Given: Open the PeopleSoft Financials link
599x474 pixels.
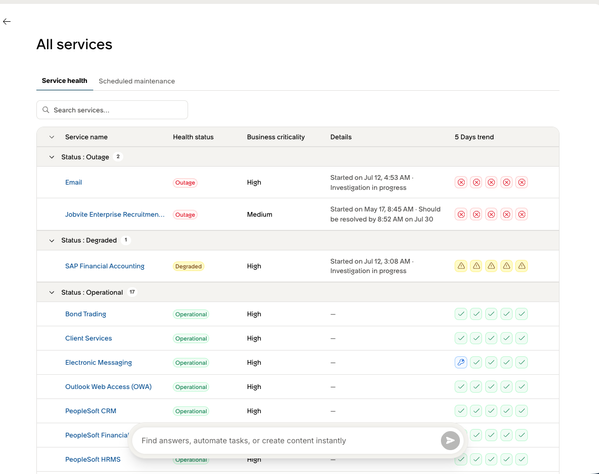Looking at the screenshot, I should tap(97, 435).
